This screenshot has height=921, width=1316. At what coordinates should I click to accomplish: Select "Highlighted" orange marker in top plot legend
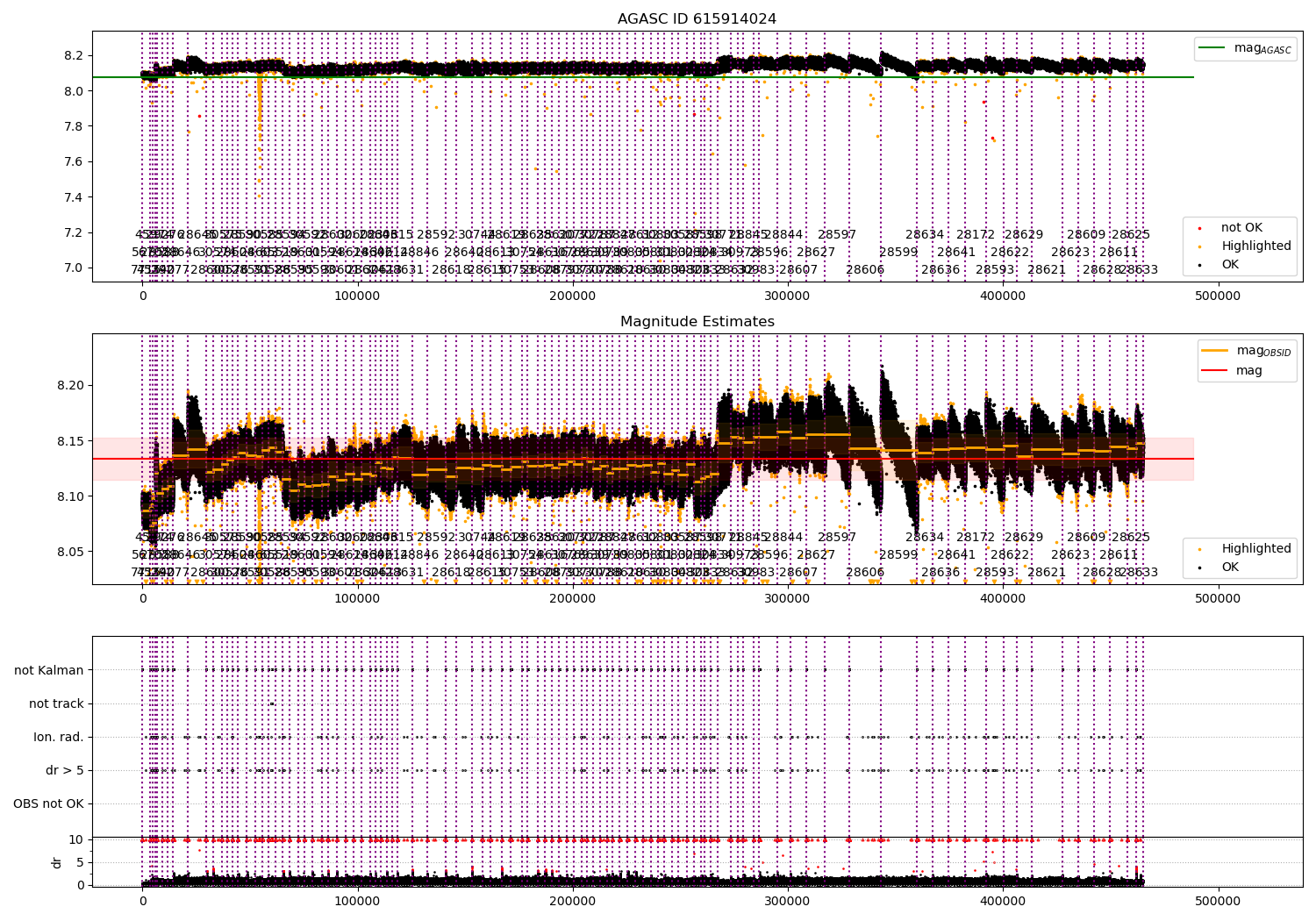[1200, 246]
